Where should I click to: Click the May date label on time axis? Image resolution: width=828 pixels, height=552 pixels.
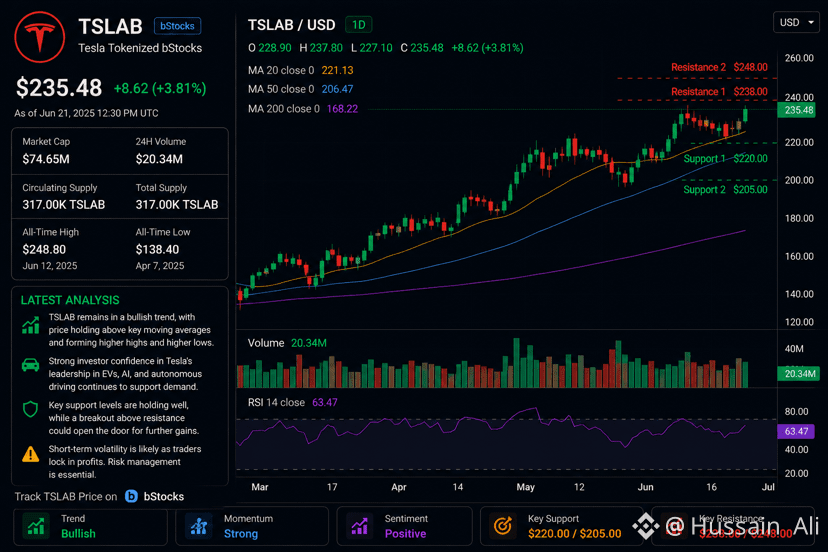click(x=525, y=487)
